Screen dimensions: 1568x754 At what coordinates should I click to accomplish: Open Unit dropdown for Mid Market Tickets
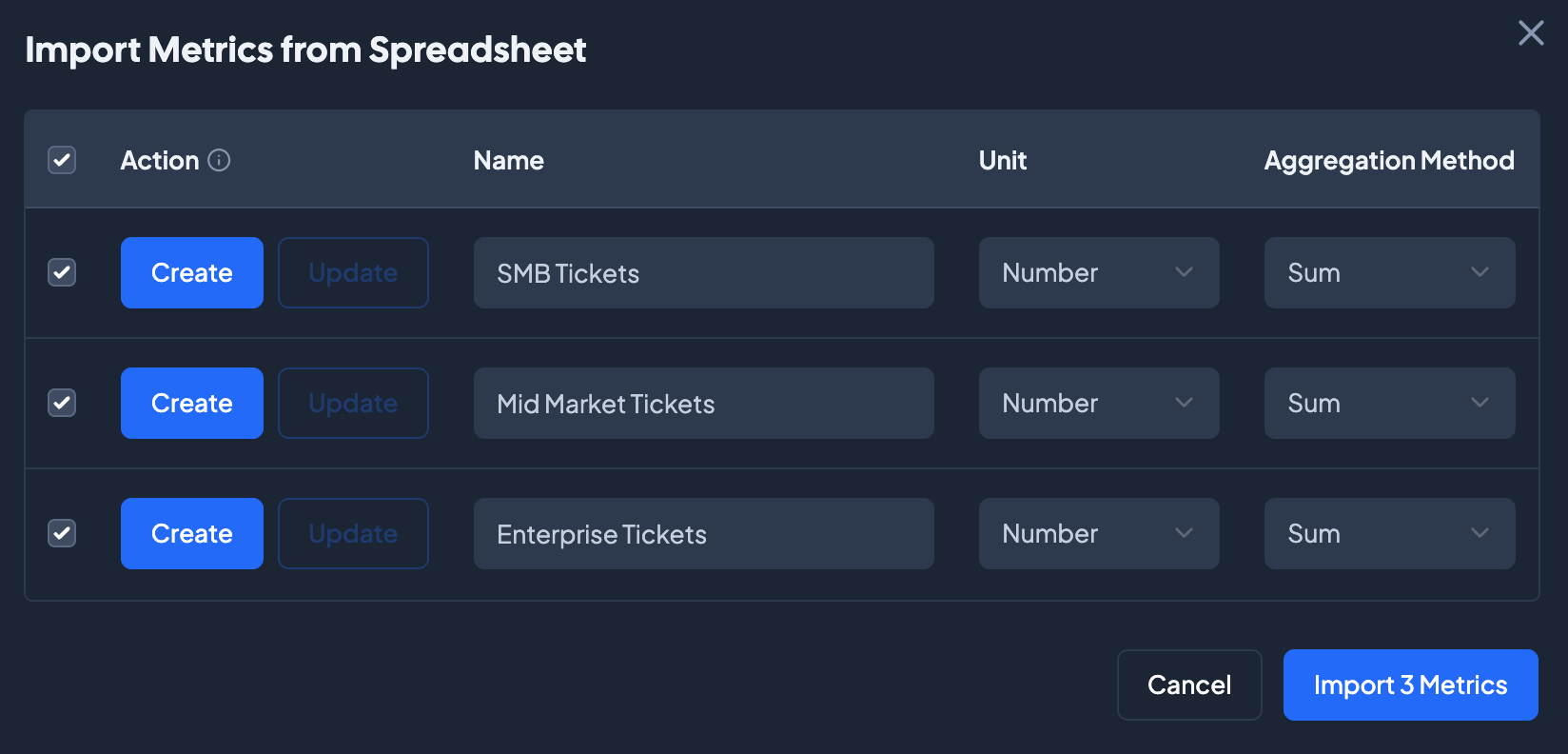pyautogui.click(x=1098, y=403)
